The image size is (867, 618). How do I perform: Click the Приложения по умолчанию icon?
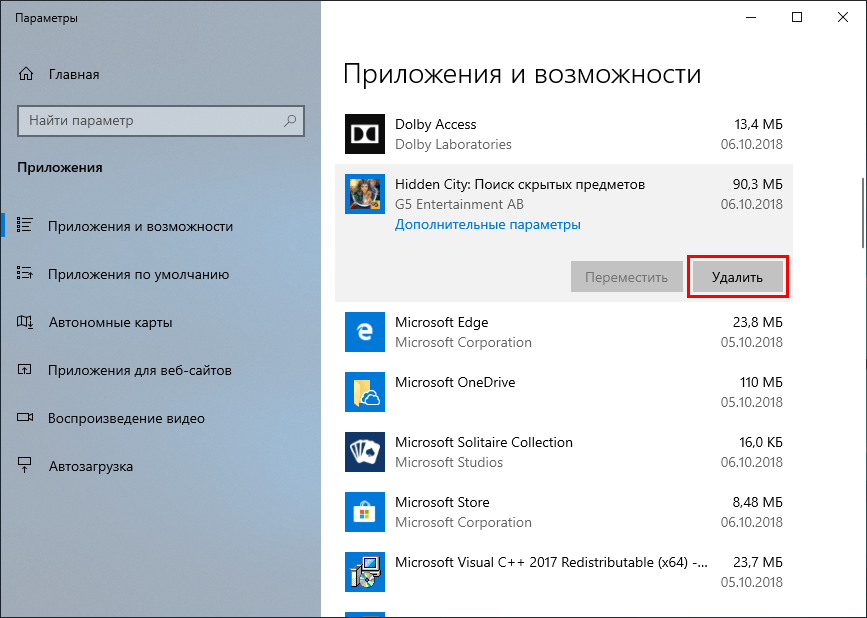[25, 273]
